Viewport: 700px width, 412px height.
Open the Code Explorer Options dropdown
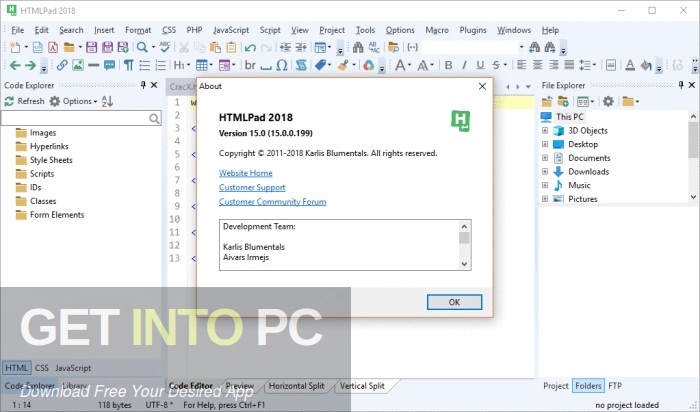pos(73,101)
